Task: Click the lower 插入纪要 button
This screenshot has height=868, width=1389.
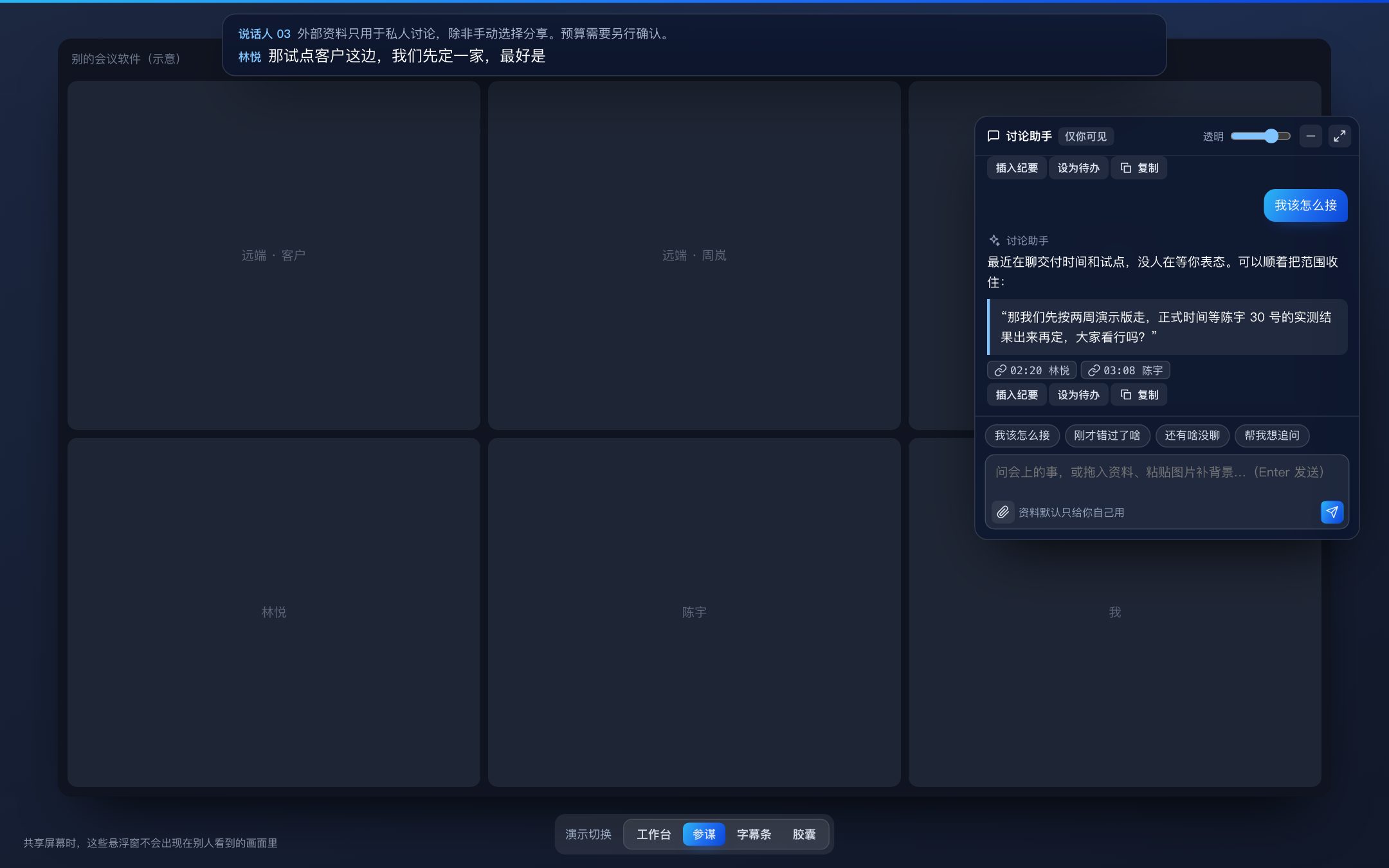Action: (1017, 395)
